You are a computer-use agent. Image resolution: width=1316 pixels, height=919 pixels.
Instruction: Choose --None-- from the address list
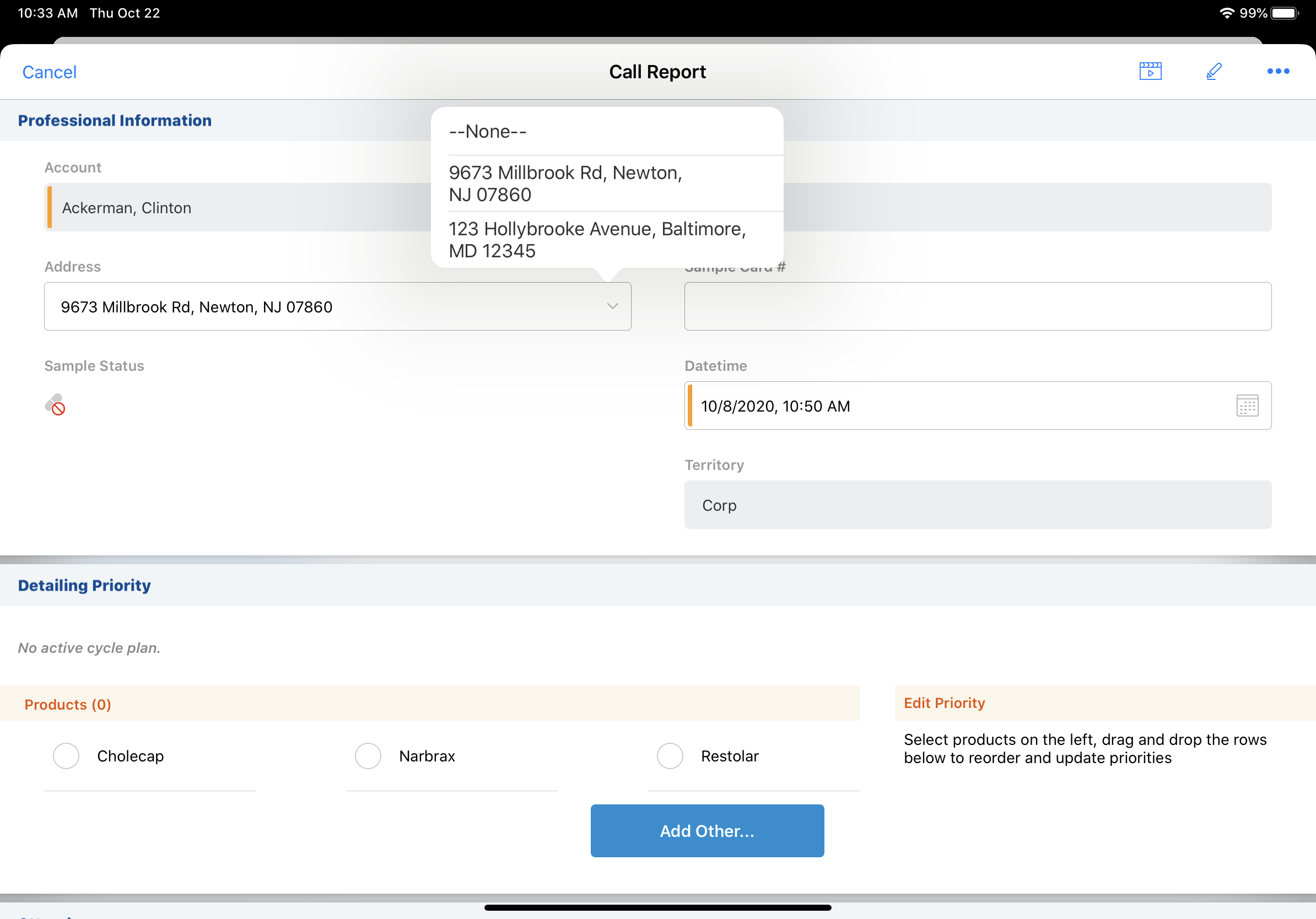[487, 132]
